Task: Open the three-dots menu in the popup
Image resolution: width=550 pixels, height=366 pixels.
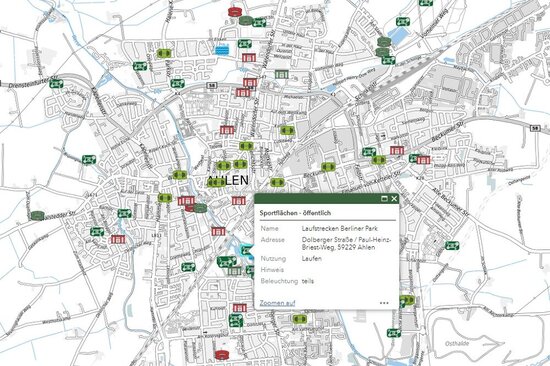Action: [x=384, y=303]
